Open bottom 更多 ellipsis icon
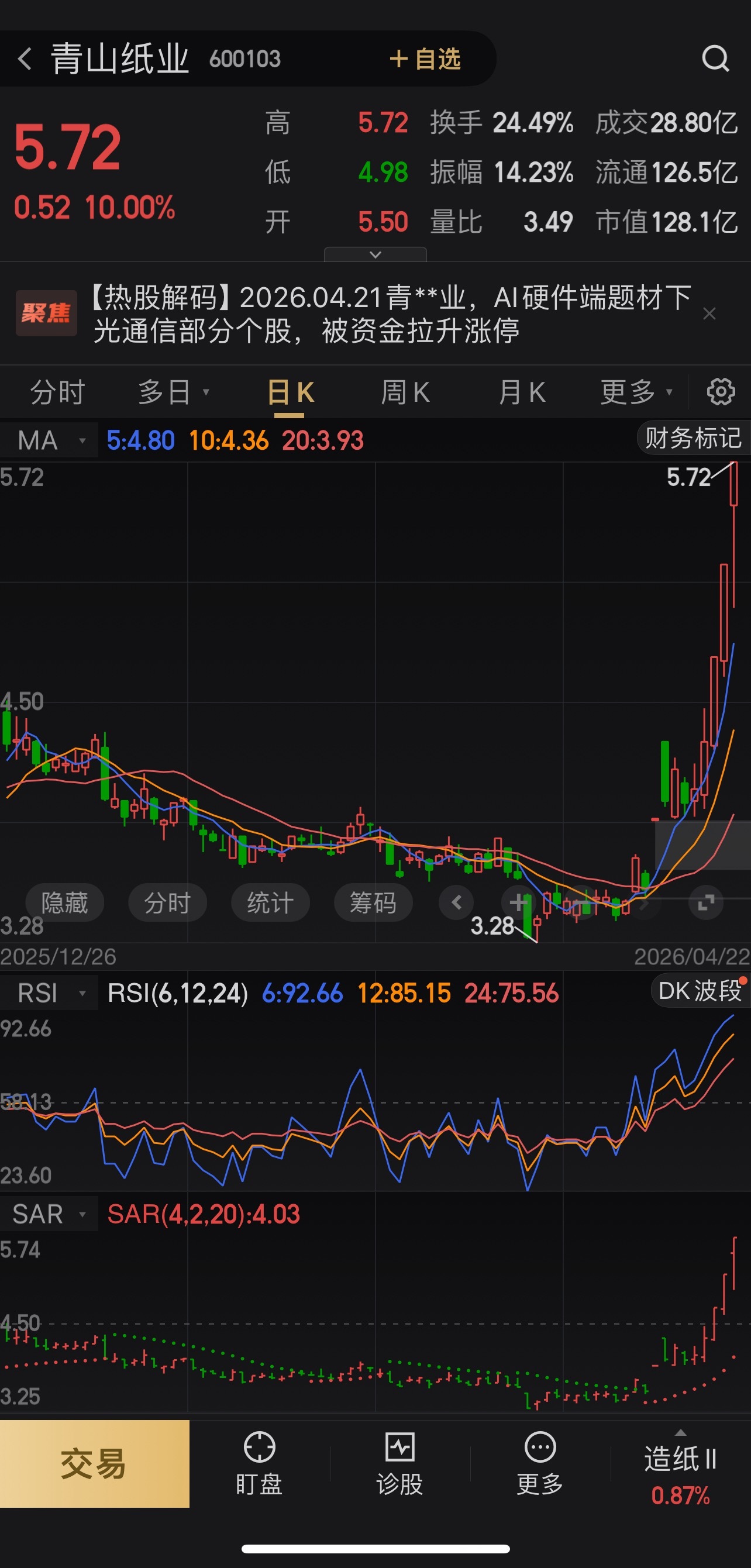Screen dimensions: 751x1568 click(540, 1464)
